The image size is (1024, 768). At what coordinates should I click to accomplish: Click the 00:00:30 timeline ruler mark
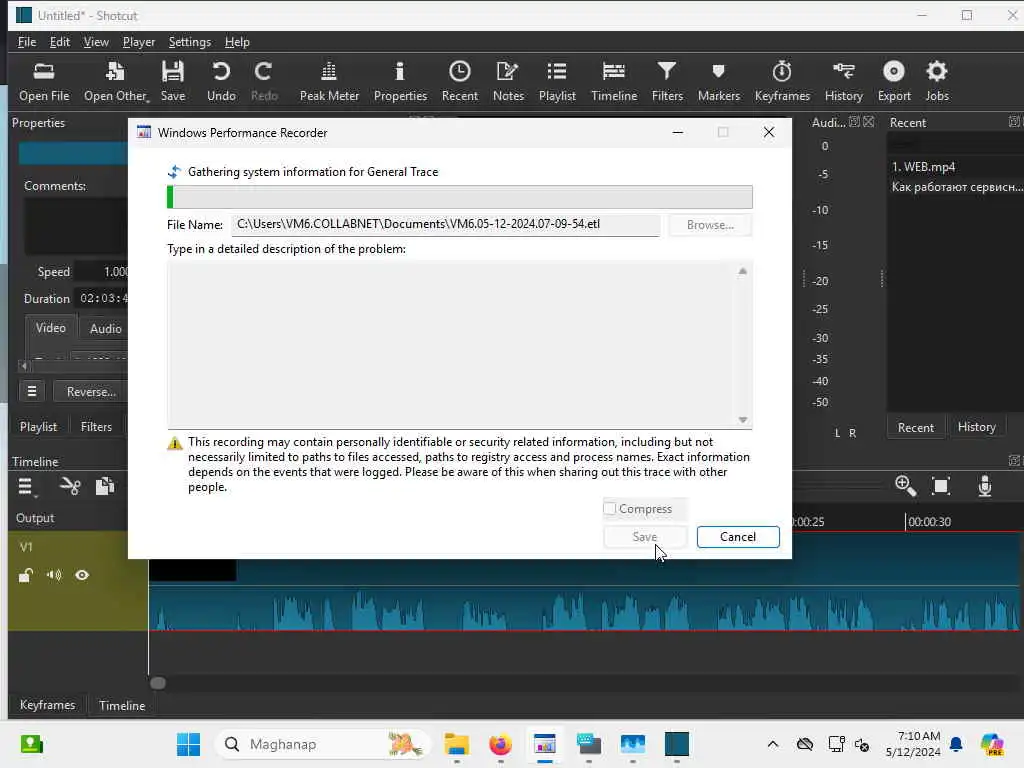pyautogui.click(x=929, y=522)
